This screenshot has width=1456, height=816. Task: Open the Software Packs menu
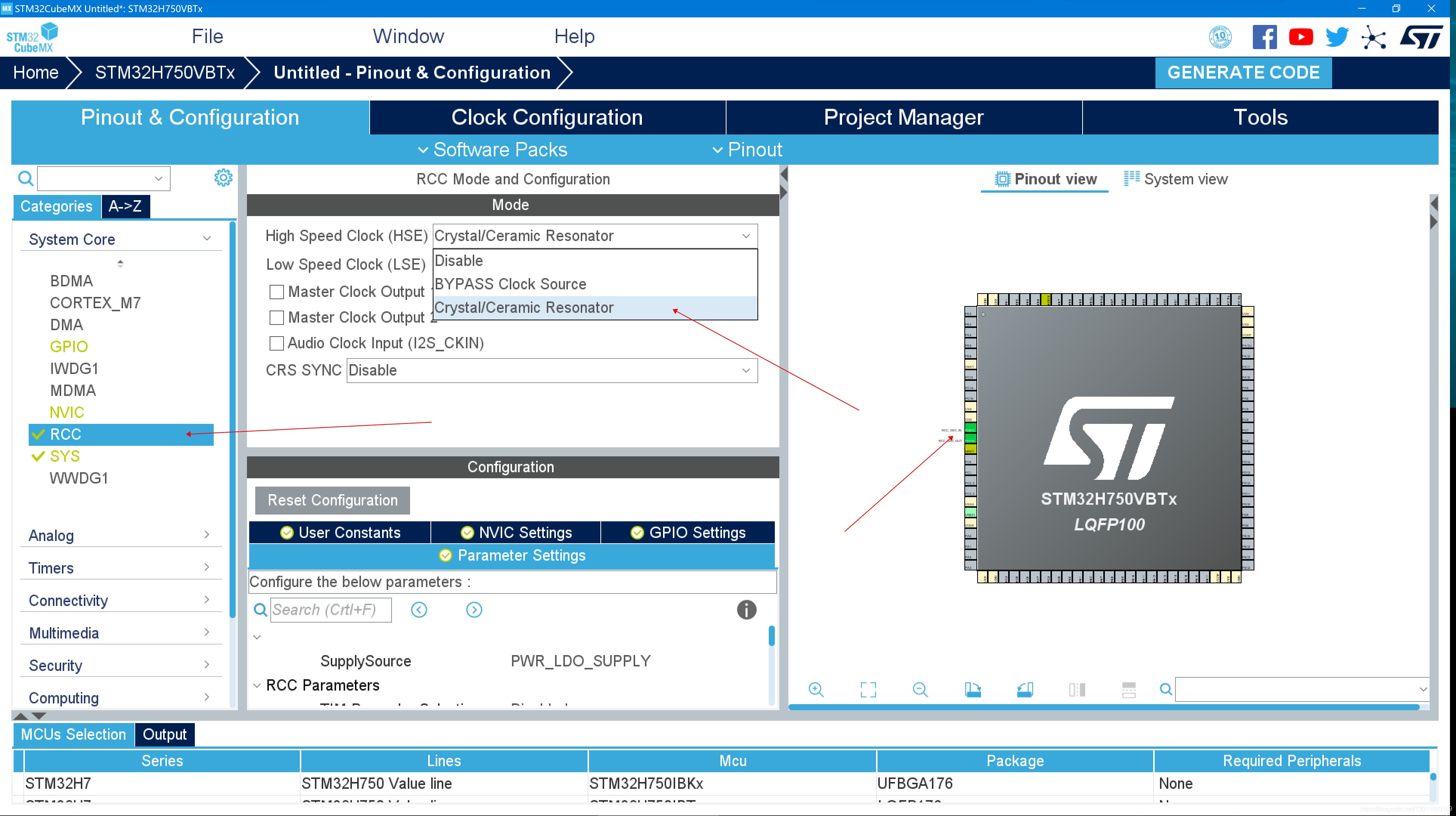point(492,150)
